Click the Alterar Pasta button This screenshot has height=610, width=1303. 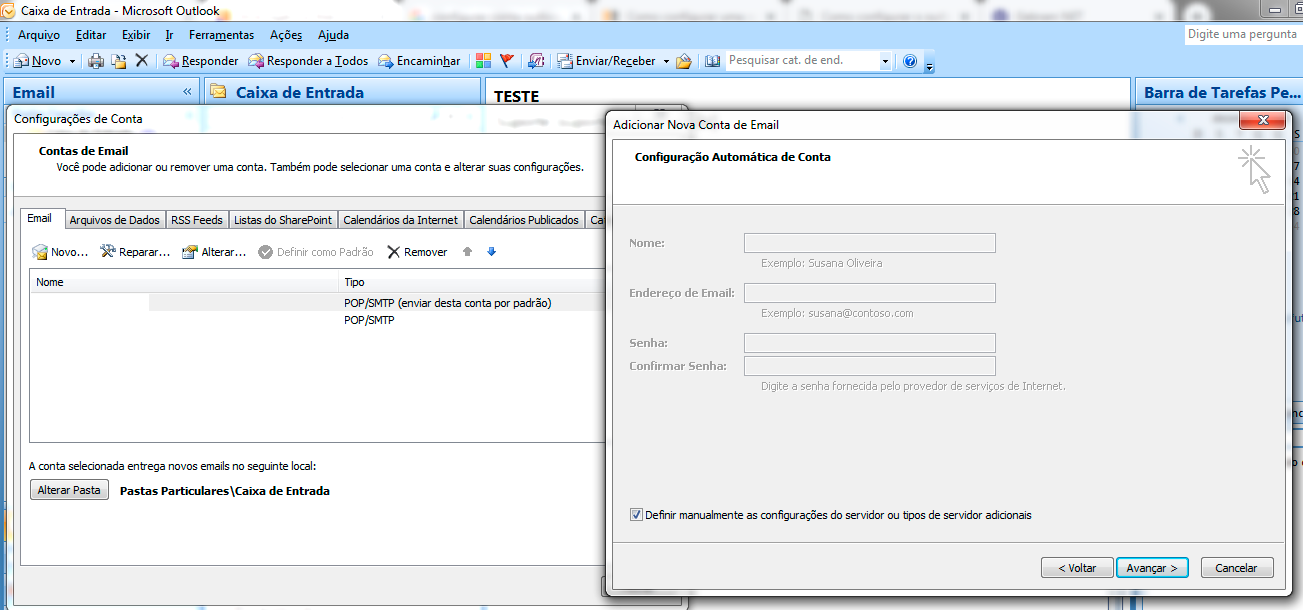coord(69,490)
